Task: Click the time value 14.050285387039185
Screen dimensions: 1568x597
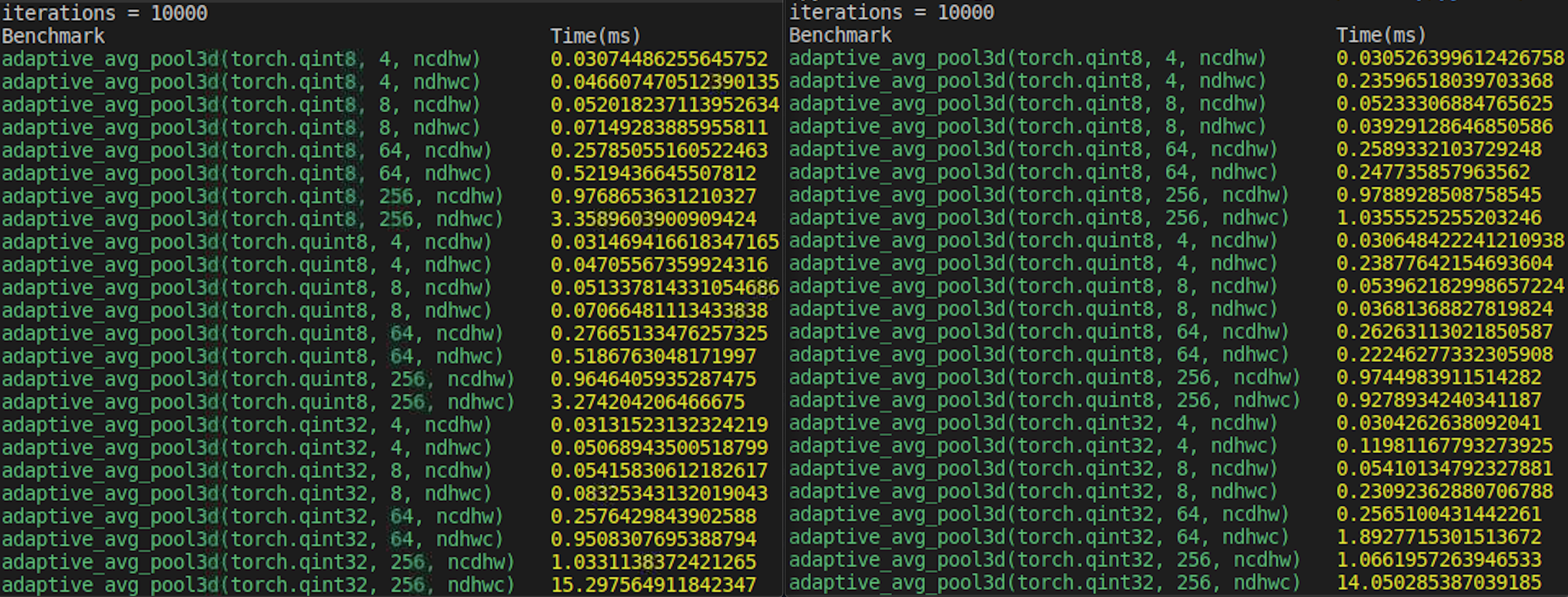Action: pyautogui.click(x=1438, y=583)
